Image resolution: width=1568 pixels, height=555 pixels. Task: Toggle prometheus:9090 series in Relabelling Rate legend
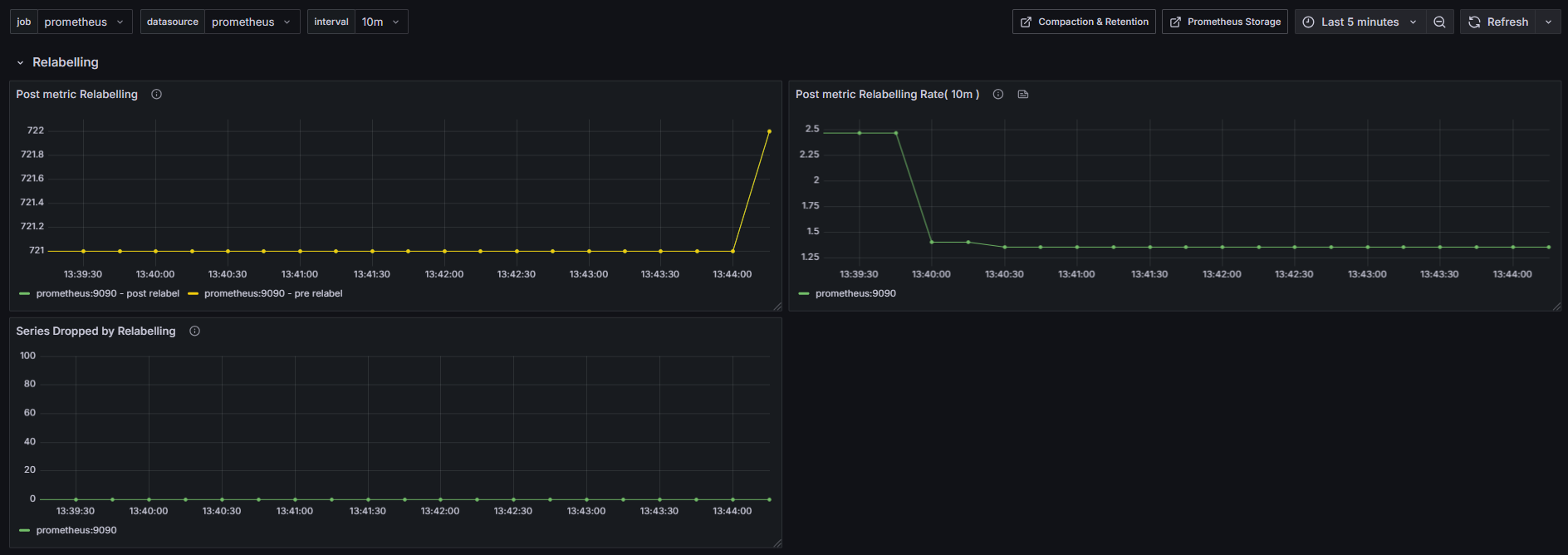855,294
